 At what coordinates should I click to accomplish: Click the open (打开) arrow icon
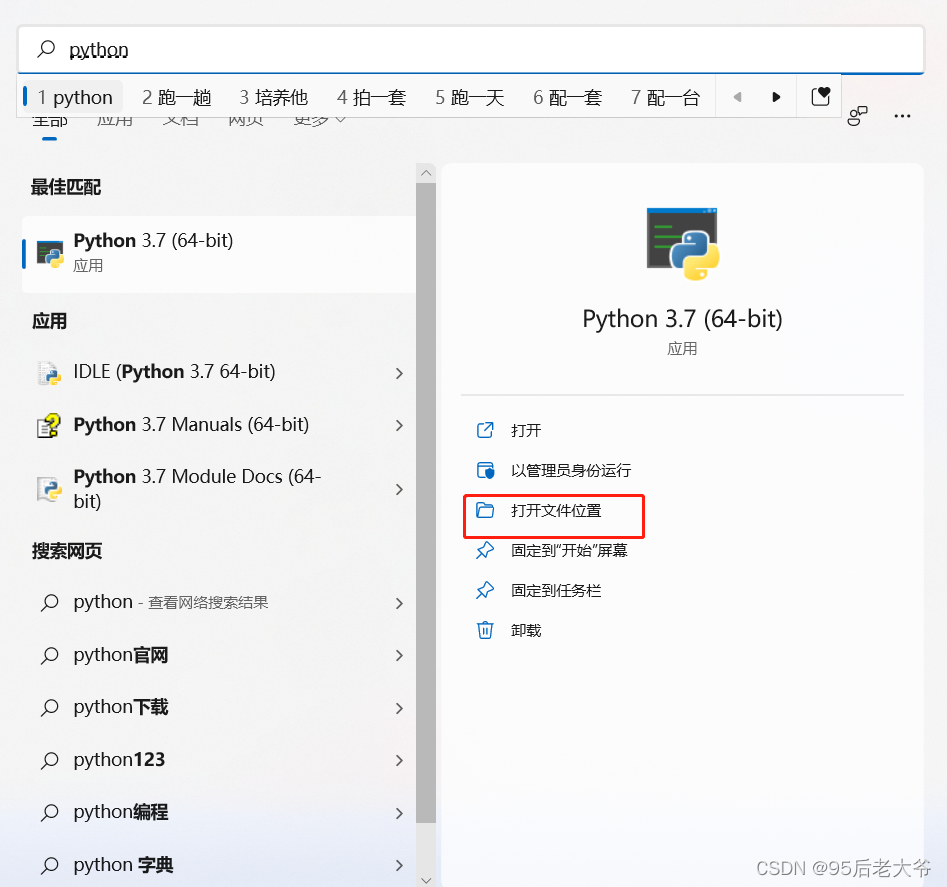click(x=485, y=430)
